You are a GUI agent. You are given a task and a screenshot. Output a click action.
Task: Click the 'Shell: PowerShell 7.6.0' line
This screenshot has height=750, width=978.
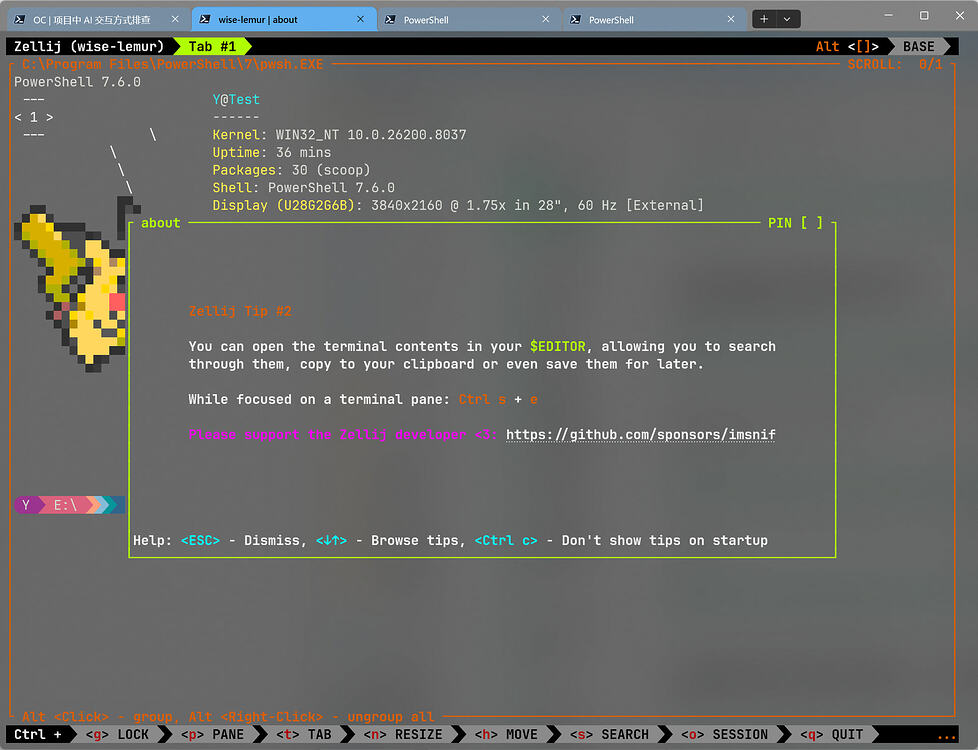303,187
